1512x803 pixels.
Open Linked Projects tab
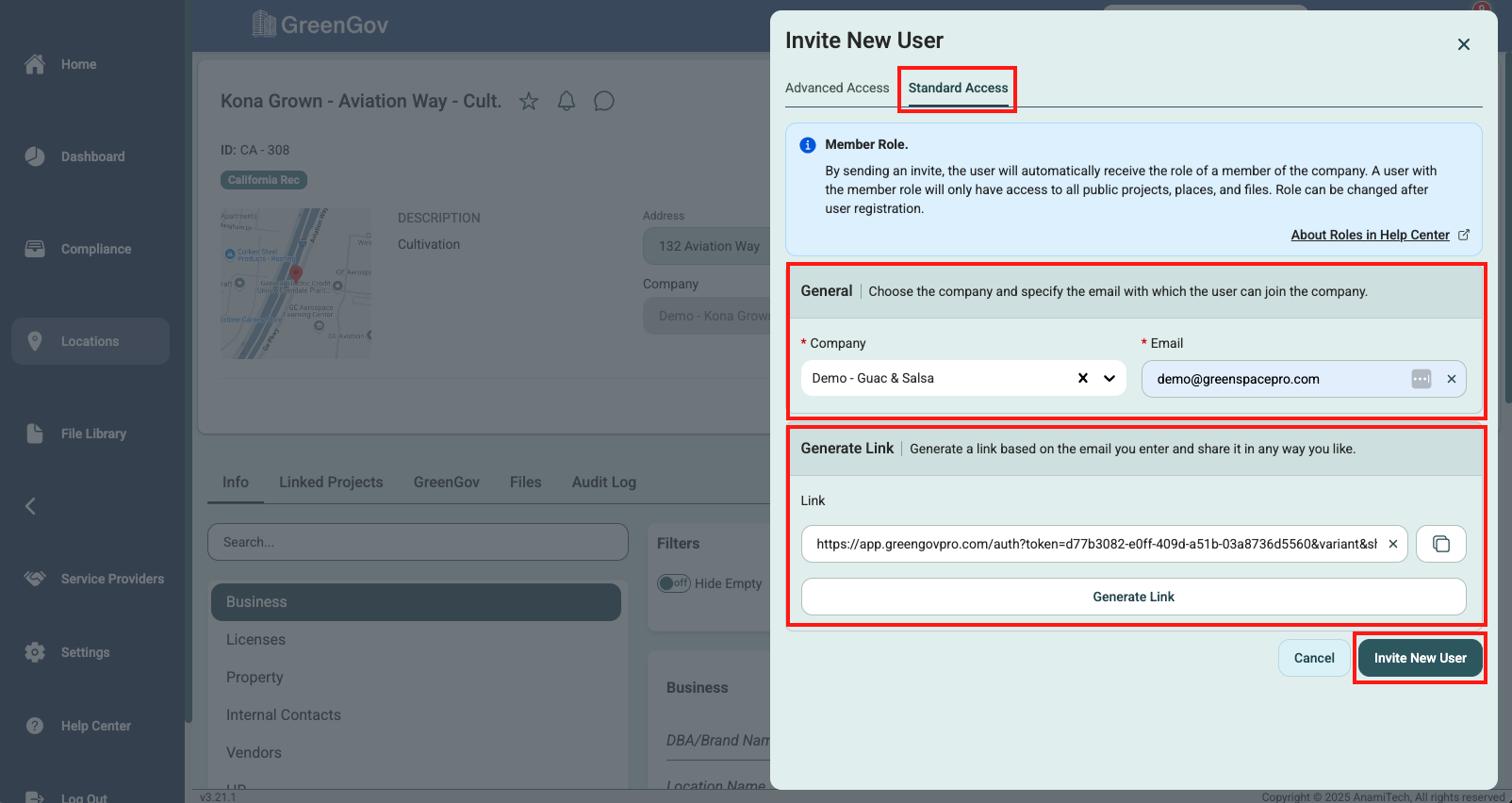click(331, 482)
